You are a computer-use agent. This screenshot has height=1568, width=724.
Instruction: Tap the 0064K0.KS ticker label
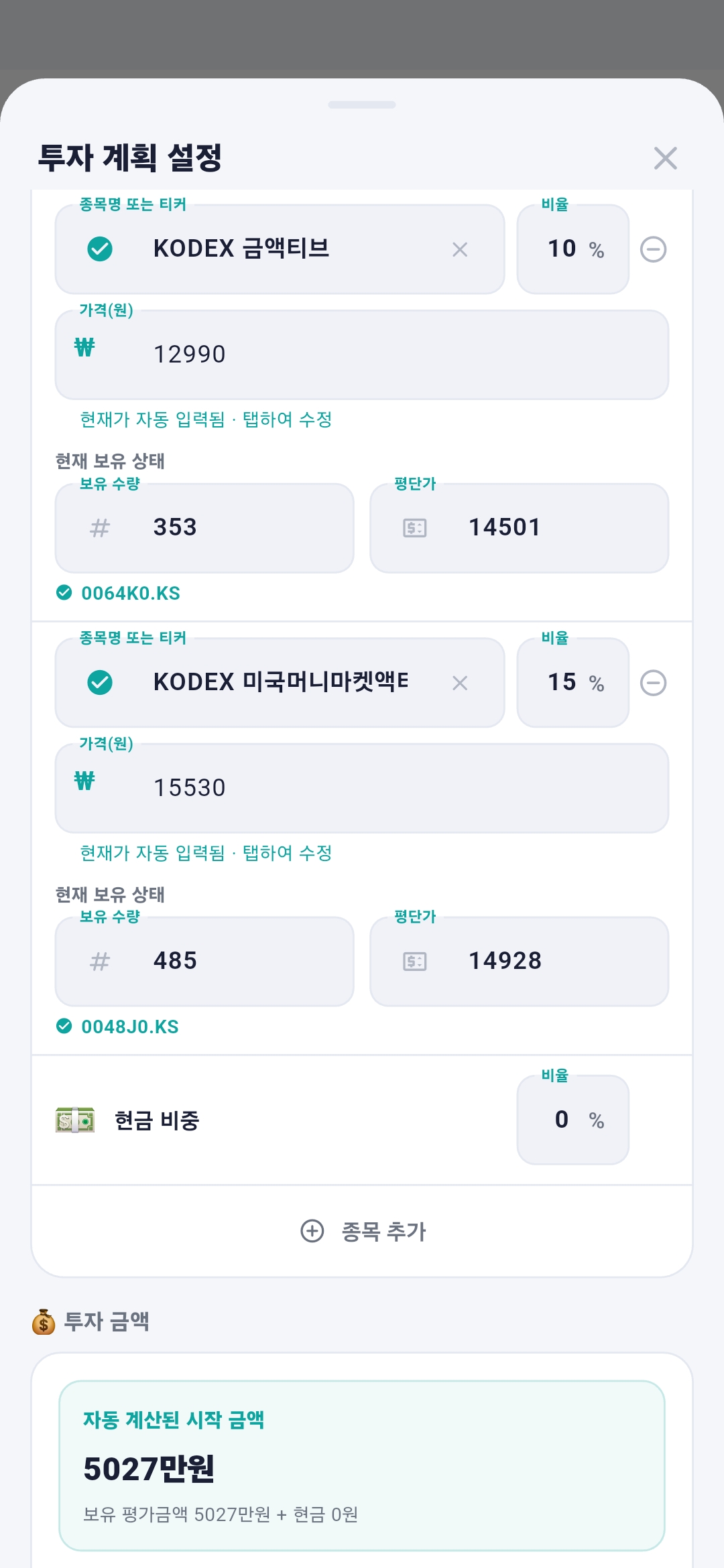131,593
